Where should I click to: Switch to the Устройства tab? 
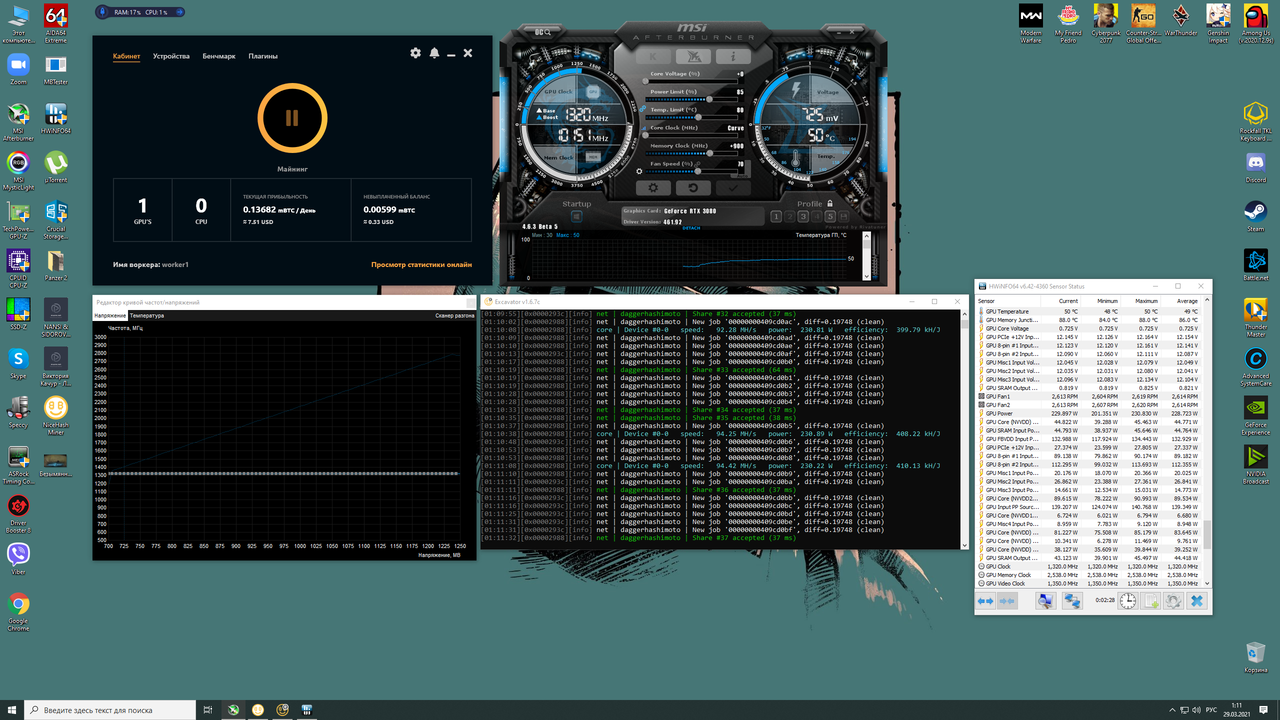pyautogui.click(x=171, y=56)
